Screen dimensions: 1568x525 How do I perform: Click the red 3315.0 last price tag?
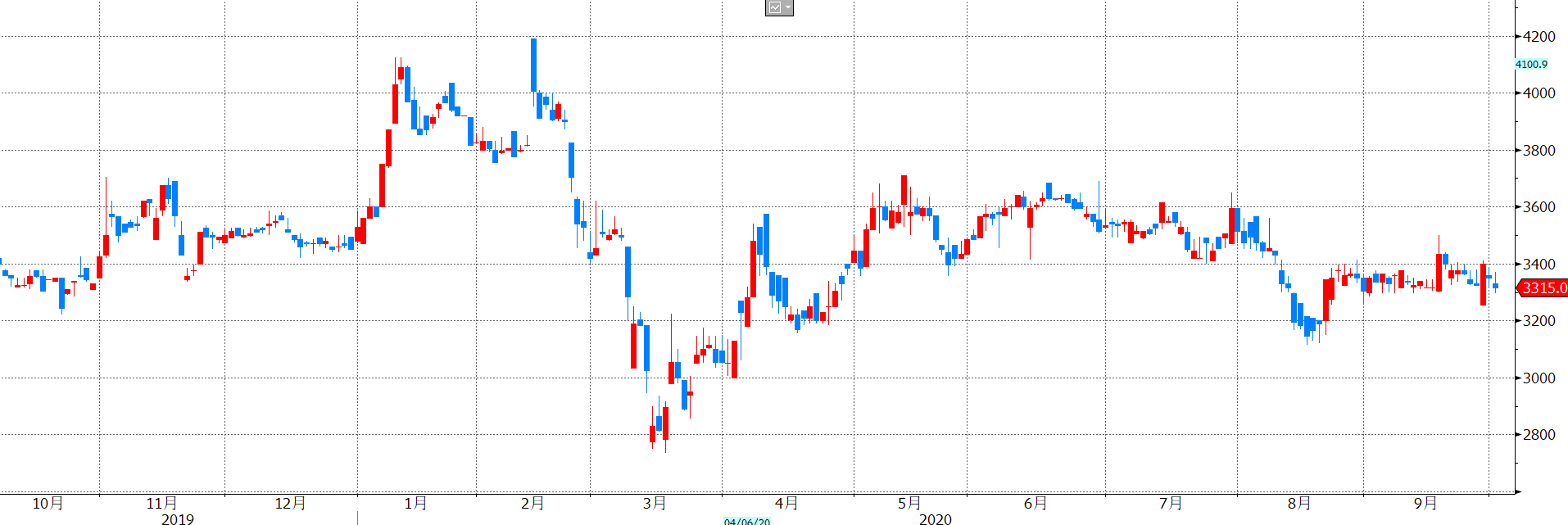click(1543, 287)
